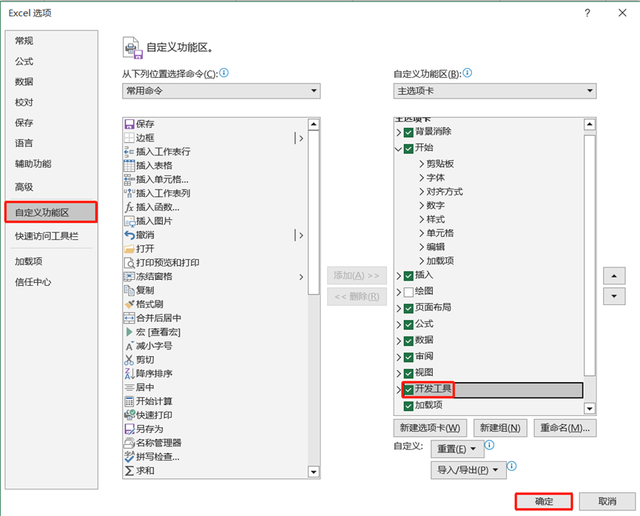The width and height of the screenshot is (640, 516).
Task: Select the 自定义功能区 sidebar category
Action: coord(51,212)
